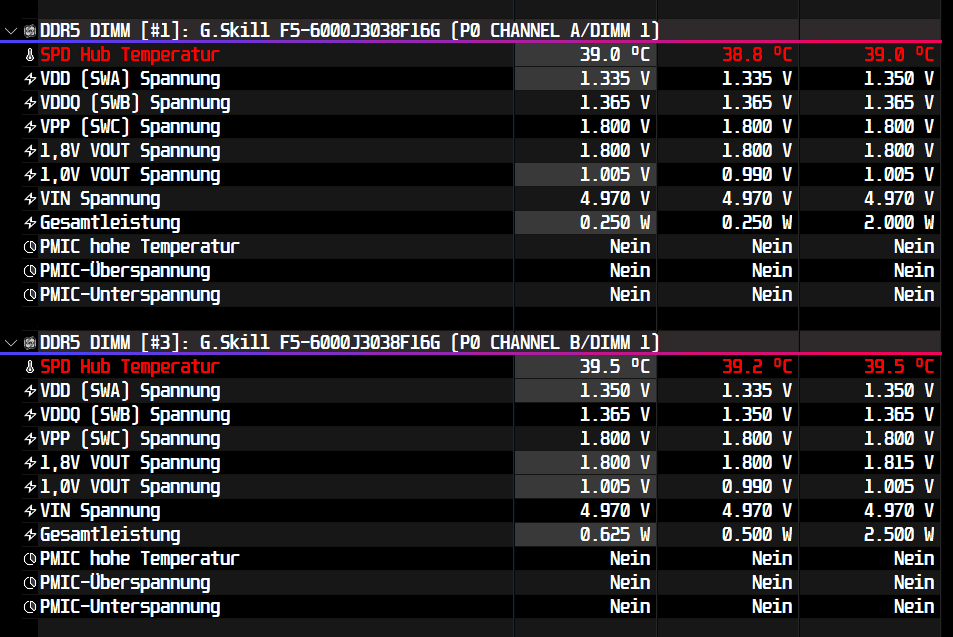Select 'PMIC-Unterspannung' label under DIMM [#3]
The image size is (953, 637).
point(130,607)
